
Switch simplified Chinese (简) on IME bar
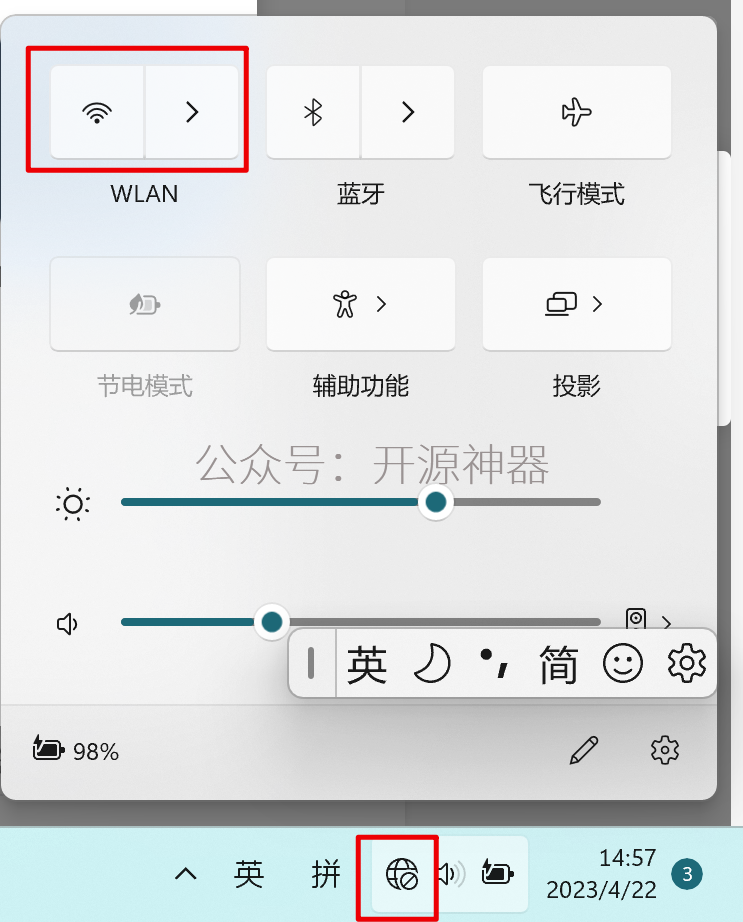point(558,664)
